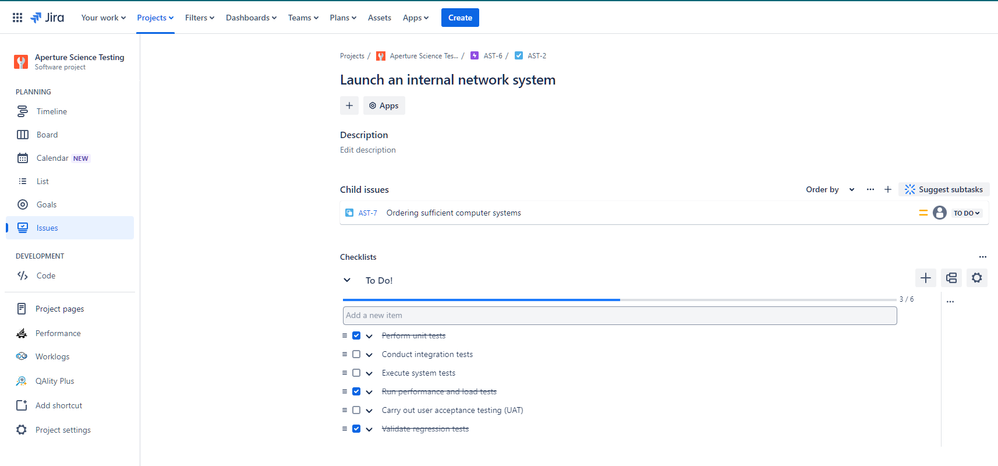Open the To Do! checklist ellipsis menu

(950, 302)
